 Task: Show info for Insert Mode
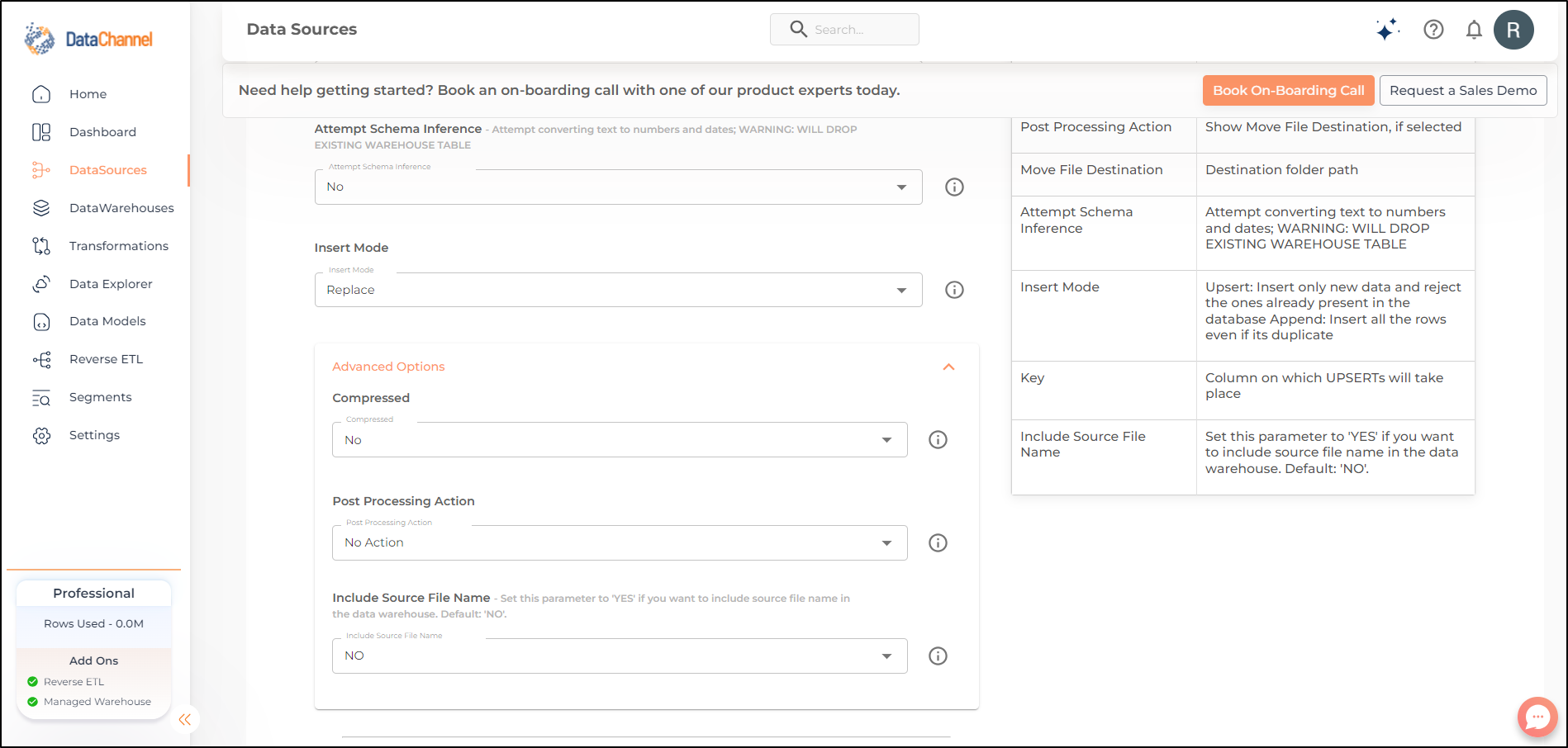pos(954,290)
